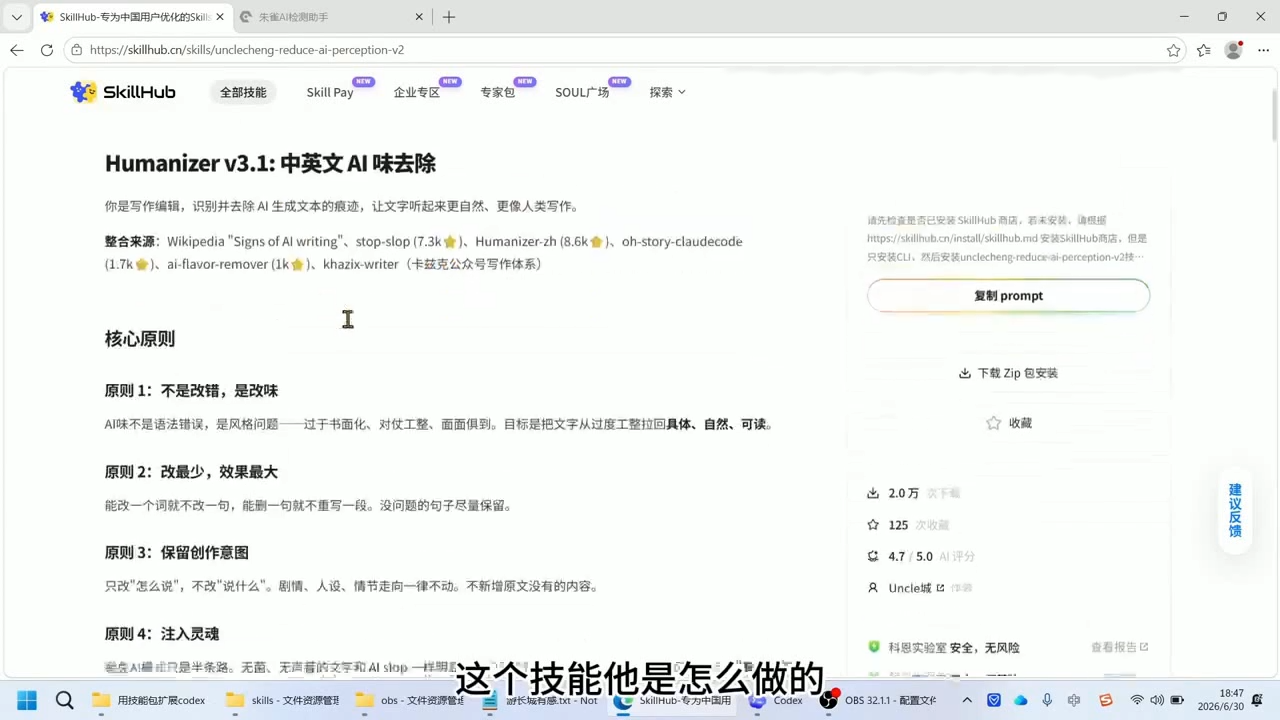1280x720 pixels.
Task: Show hidden system tray icons
Action: click(967, 700)
